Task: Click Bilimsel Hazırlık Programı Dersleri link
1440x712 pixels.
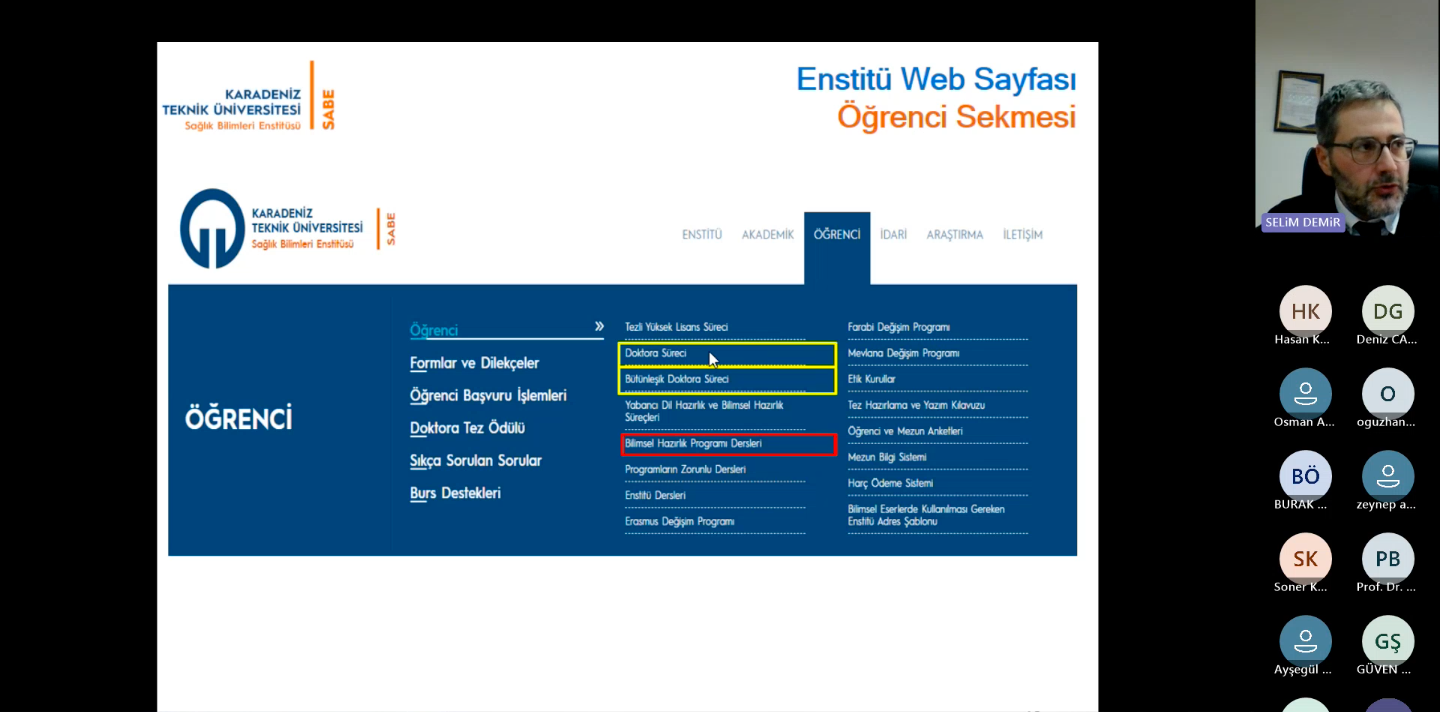Action: coord(693,443)
